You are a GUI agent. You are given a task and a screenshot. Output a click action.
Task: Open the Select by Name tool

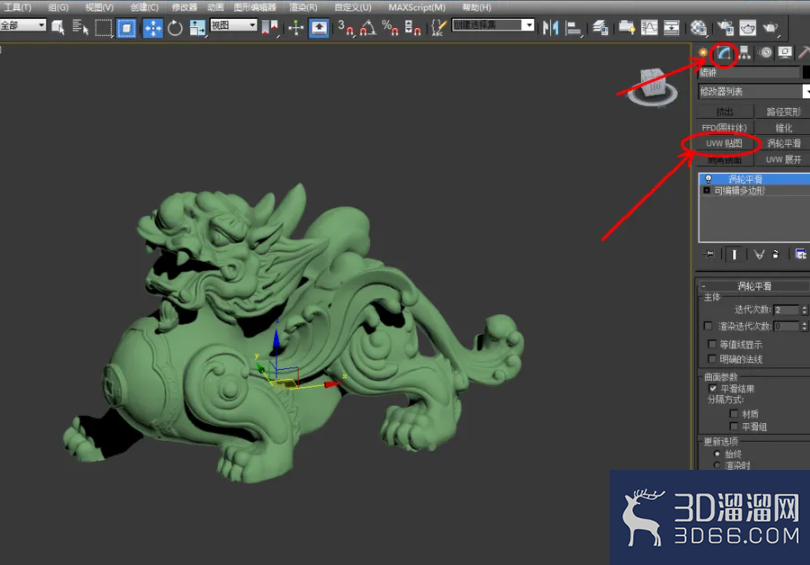pos(80,27)
